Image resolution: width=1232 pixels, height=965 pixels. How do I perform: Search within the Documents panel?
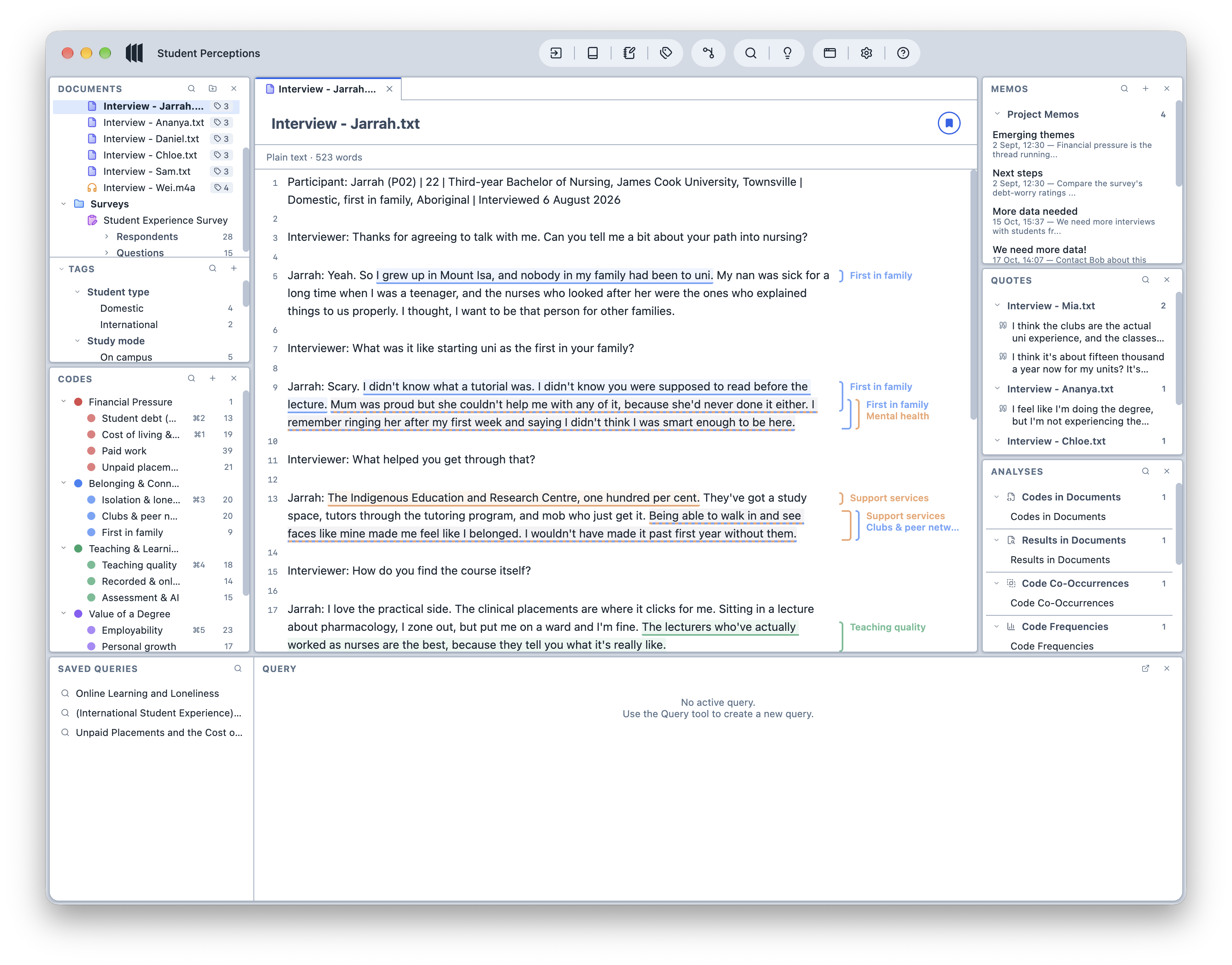(x=191, y=89)
